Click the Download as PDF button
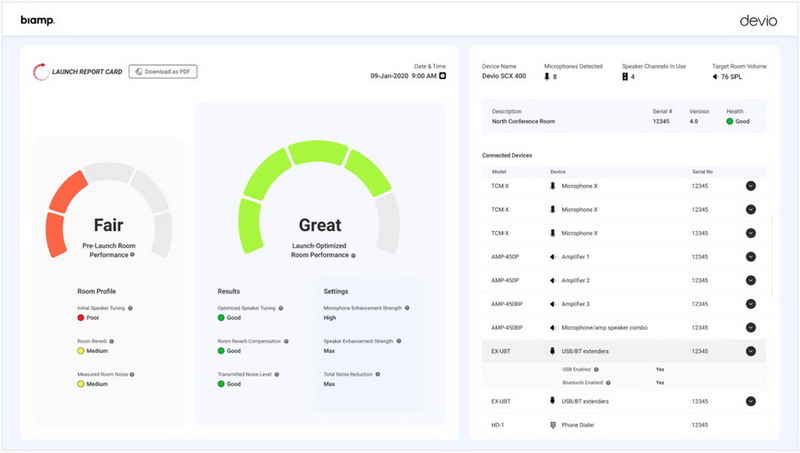Image resolution: width=800 pixels, height=453 pixels. coord(163,72)
